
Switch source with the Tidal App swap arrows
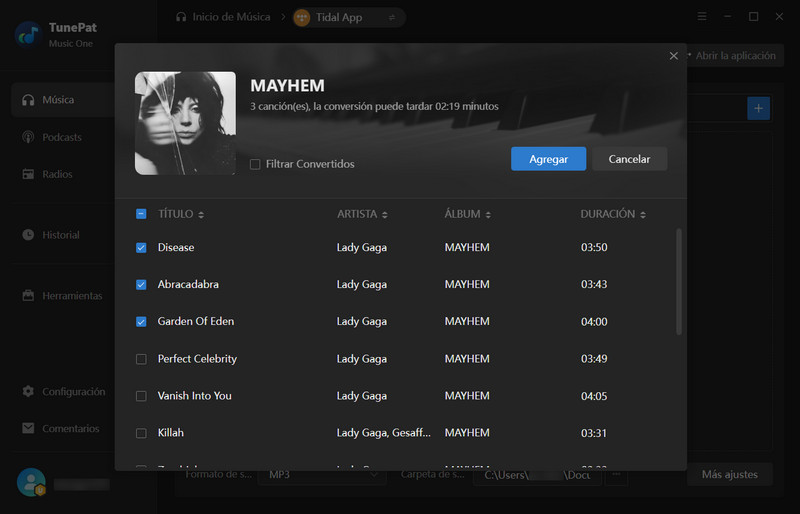[x=392, y=18]
